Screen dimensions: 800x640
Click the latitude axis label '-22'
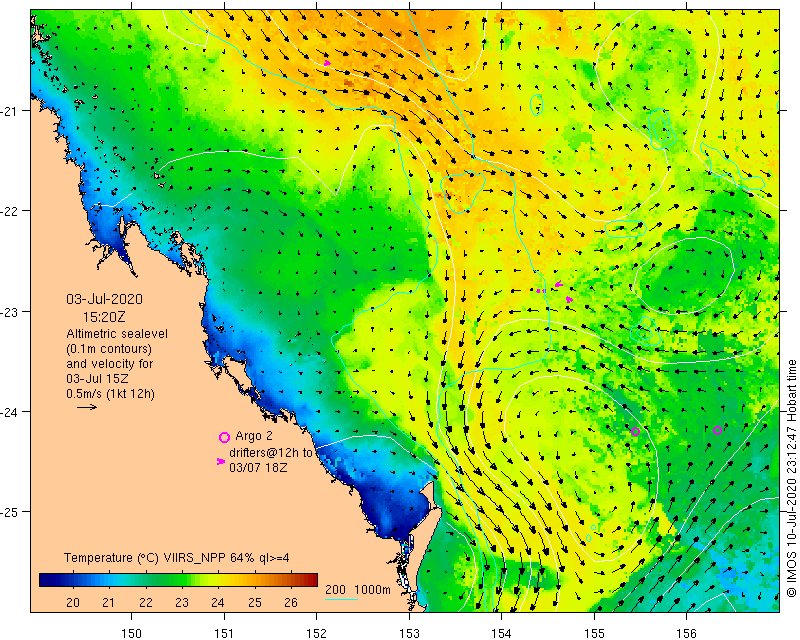click(x=8, y=210)
